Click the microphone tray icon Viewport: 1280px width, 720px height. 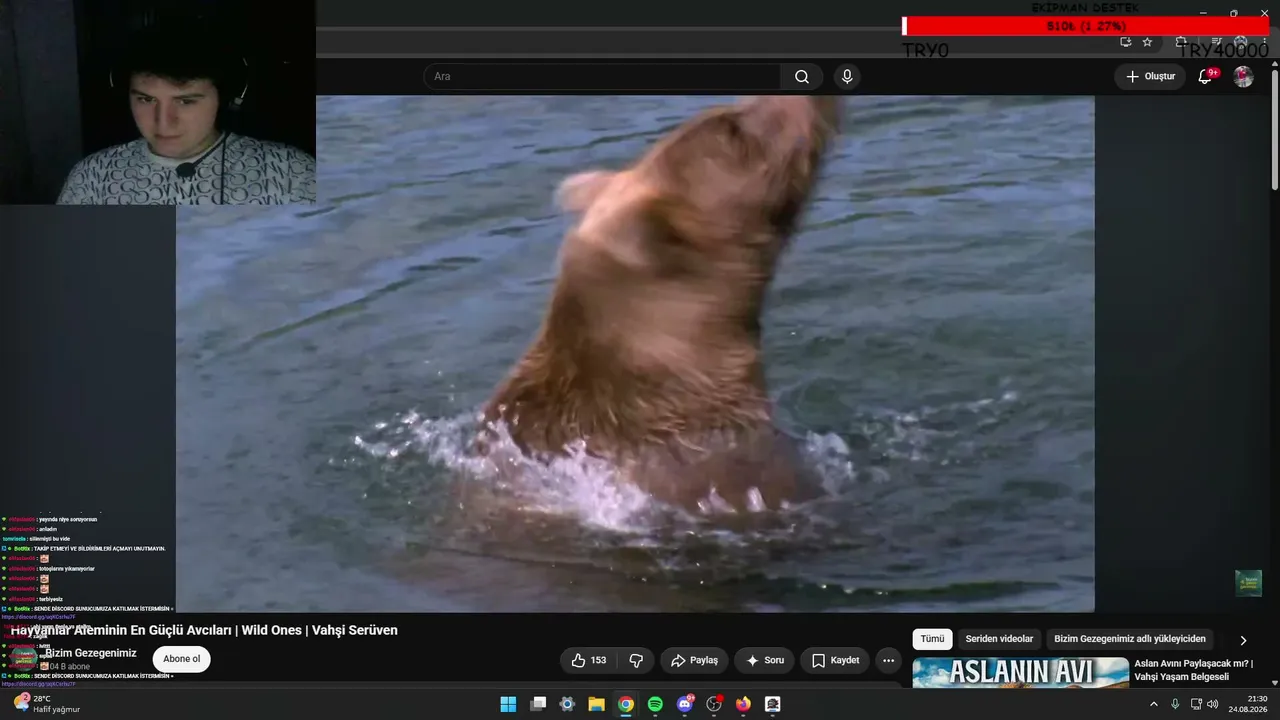[x=1175, y=704]
